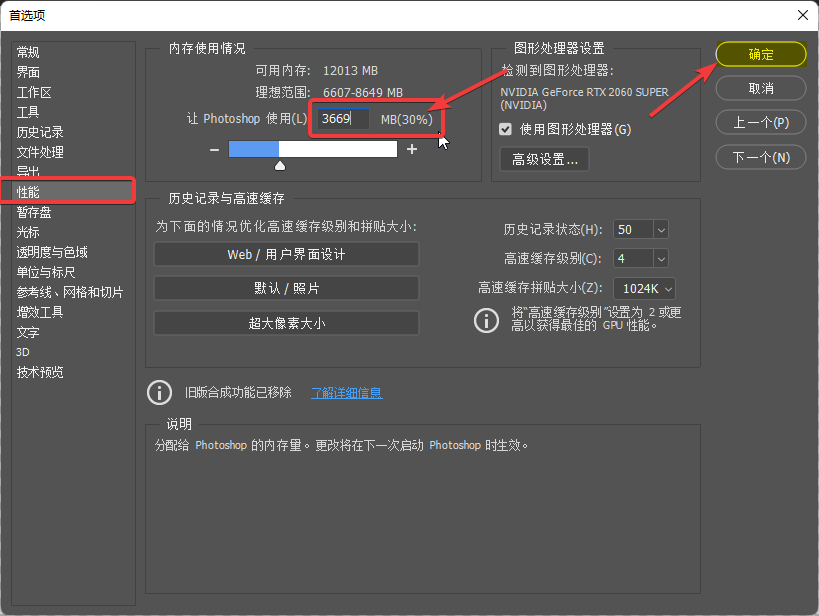Viewport: 819px width, 616px height.
Task: Choose the 默认 / 照片 optimization preset
Action: 286,288
